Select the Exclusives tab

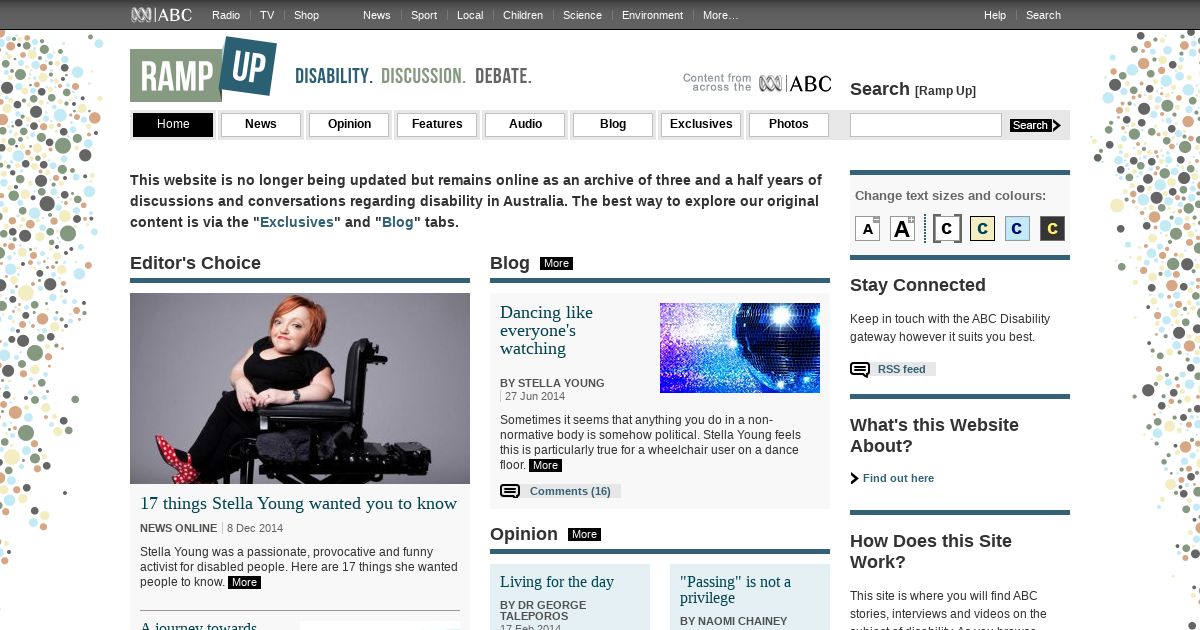(701, 125)
